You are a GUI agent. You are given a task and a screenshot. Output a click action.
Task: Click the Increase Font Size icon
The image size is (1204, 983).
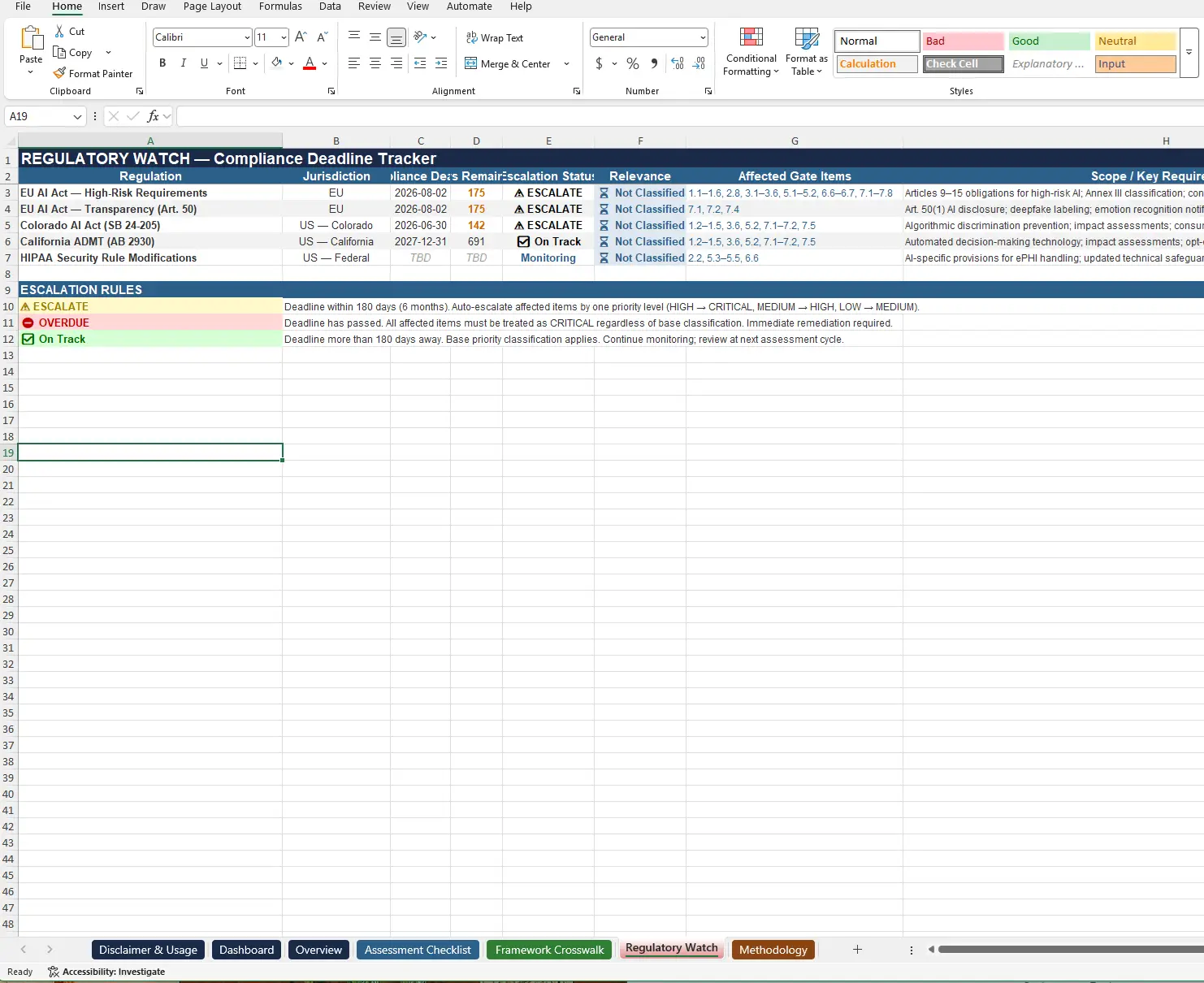tap(301, 37)
